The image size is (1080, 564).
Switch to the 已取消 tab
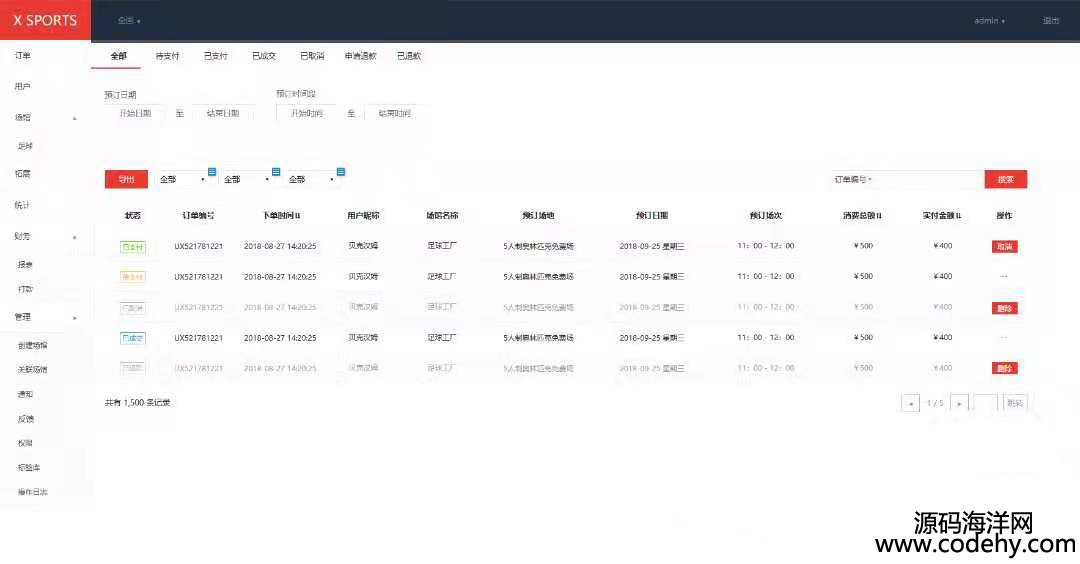pos(312,56)
